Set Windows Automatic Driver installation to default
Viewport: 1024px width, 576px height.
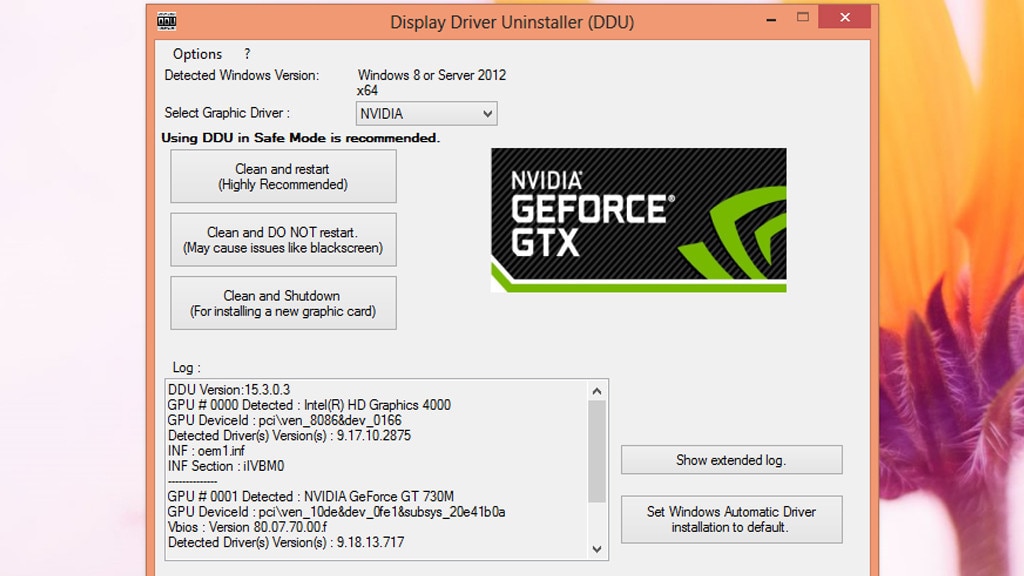click(731, 519)
